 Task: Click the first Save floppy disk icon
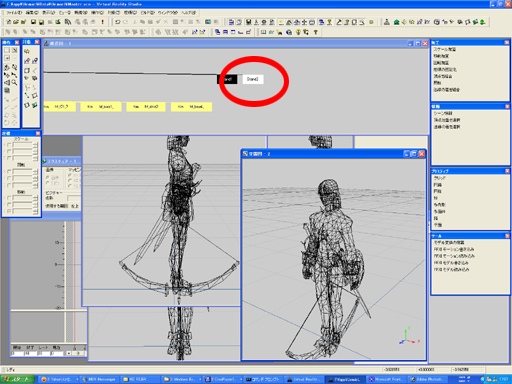(33, 22)
